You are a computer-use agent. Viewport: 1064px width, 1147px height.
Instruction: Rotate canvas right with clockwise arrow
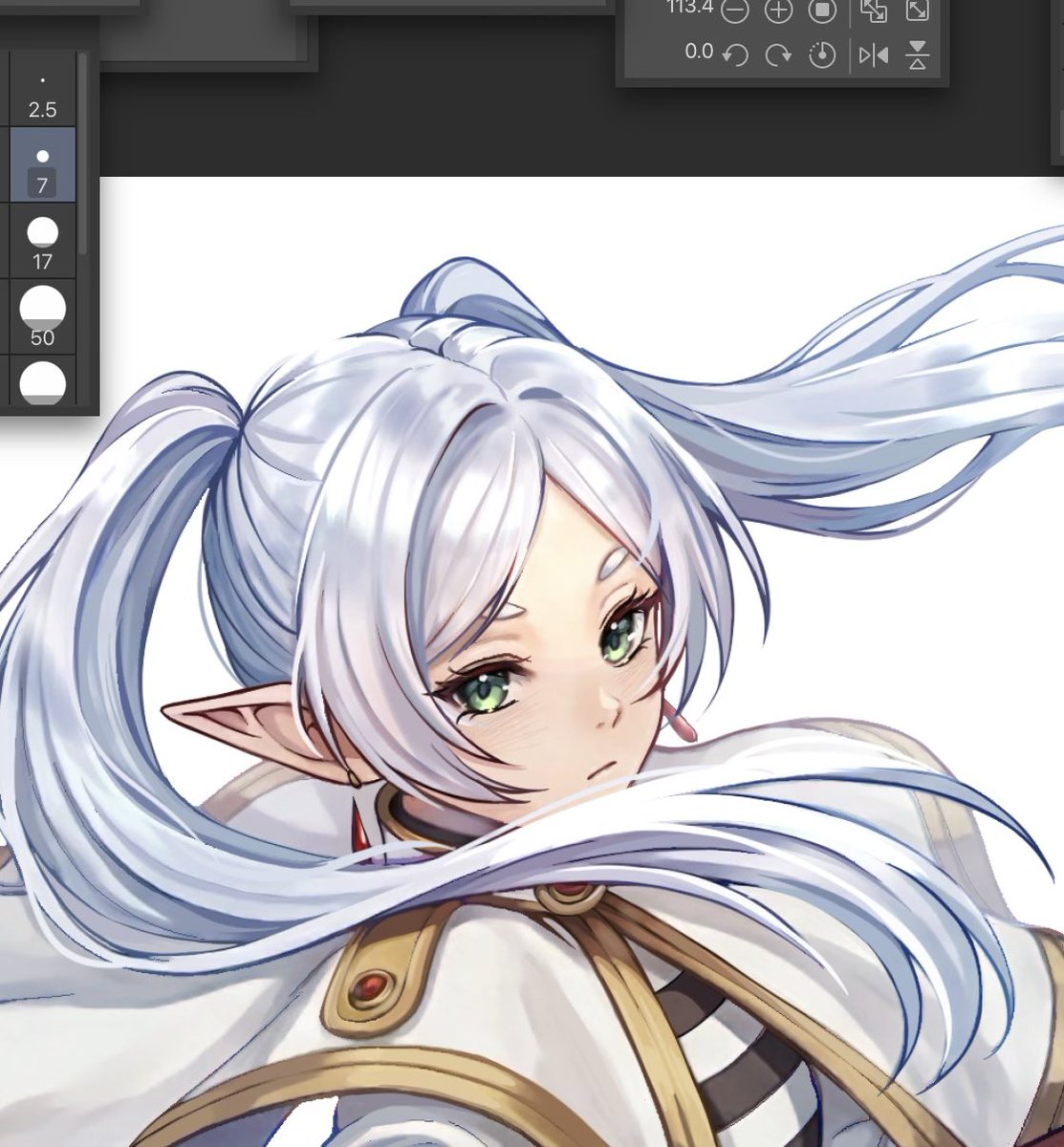(x=779, y=55)
